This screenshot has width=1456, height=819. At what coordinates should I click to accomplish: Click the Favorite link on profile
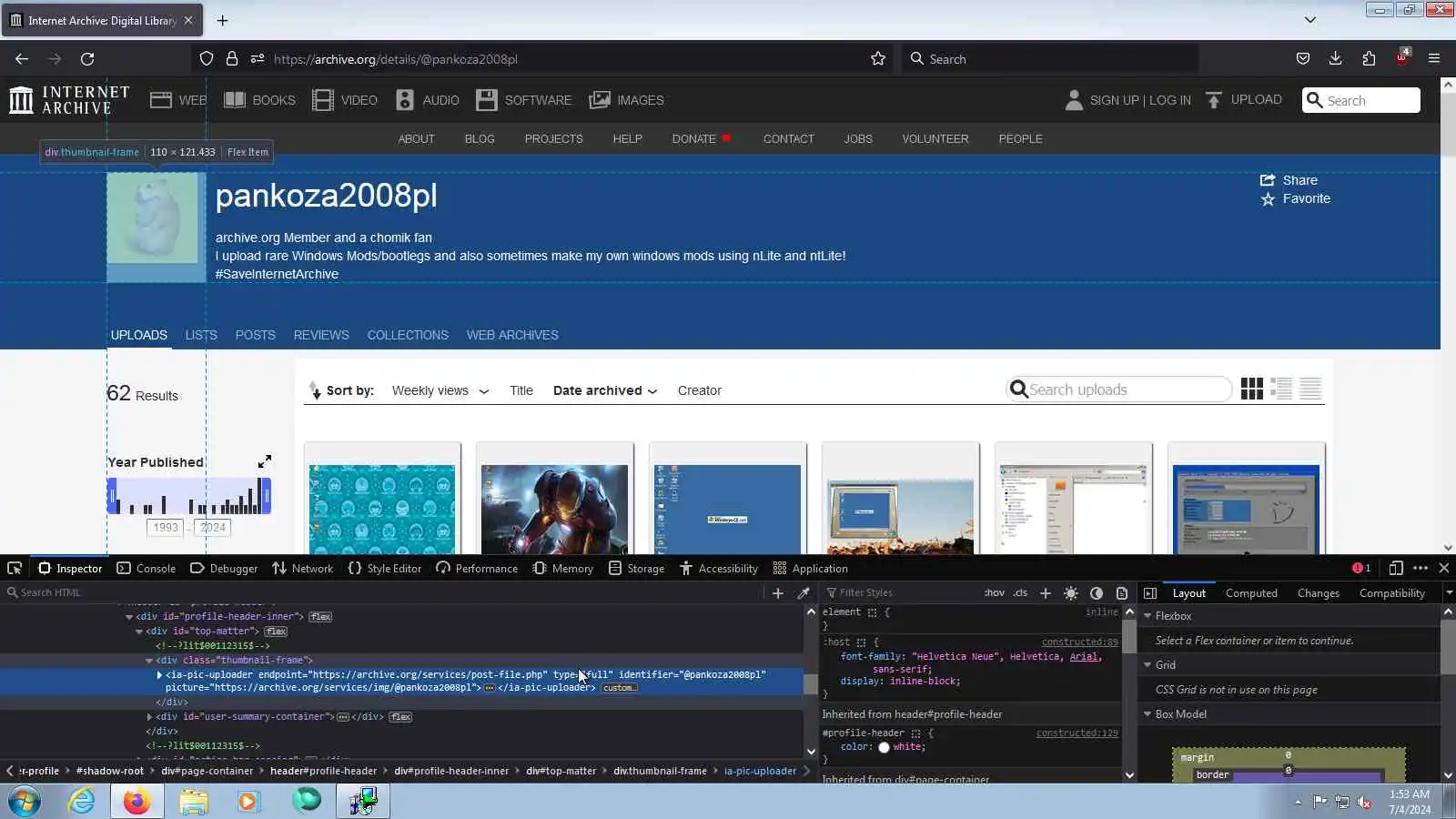pos(1295,198)
